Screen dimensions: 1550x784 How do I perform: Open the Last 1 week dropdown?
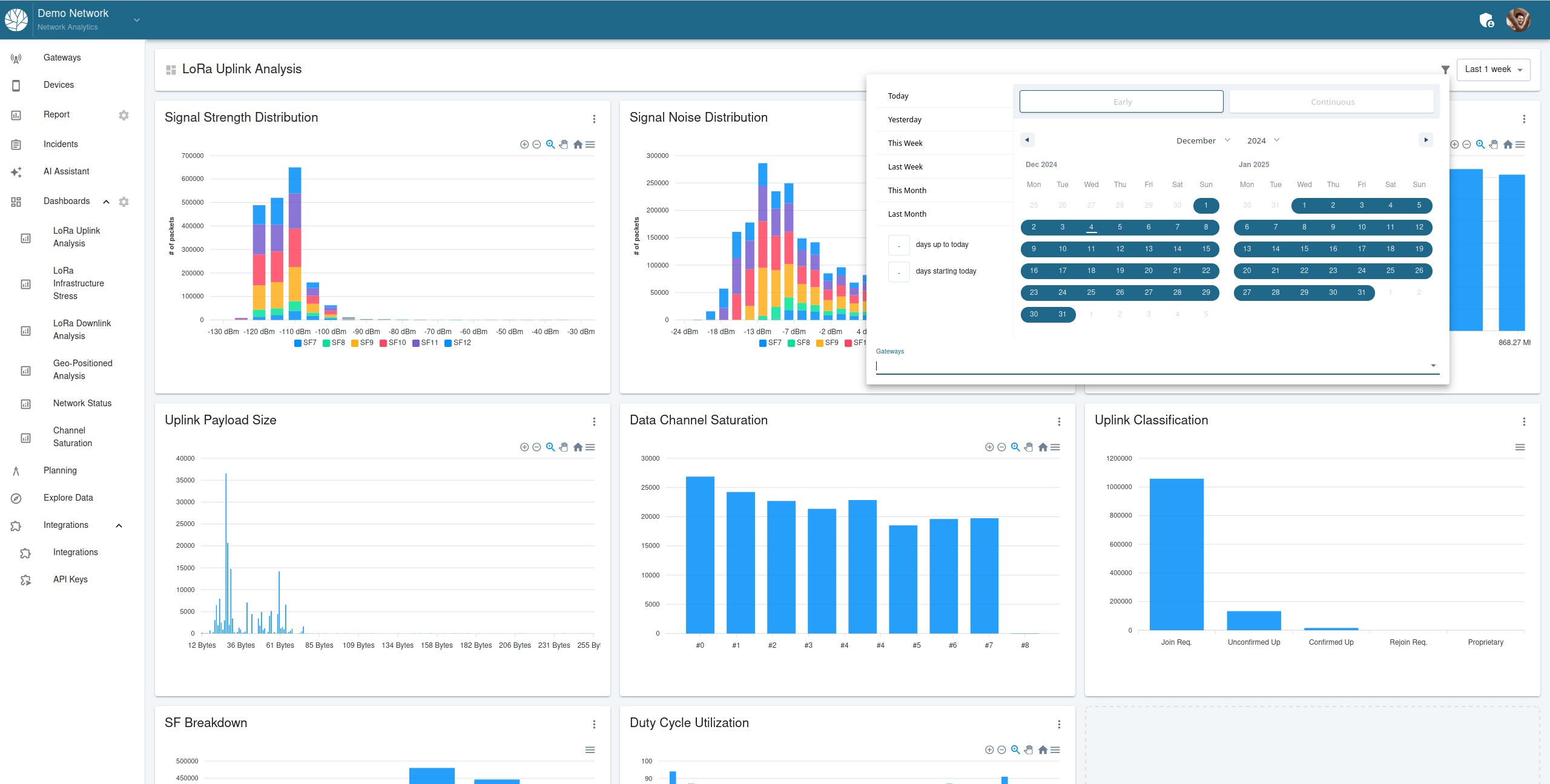click(x=1493, y=70)
